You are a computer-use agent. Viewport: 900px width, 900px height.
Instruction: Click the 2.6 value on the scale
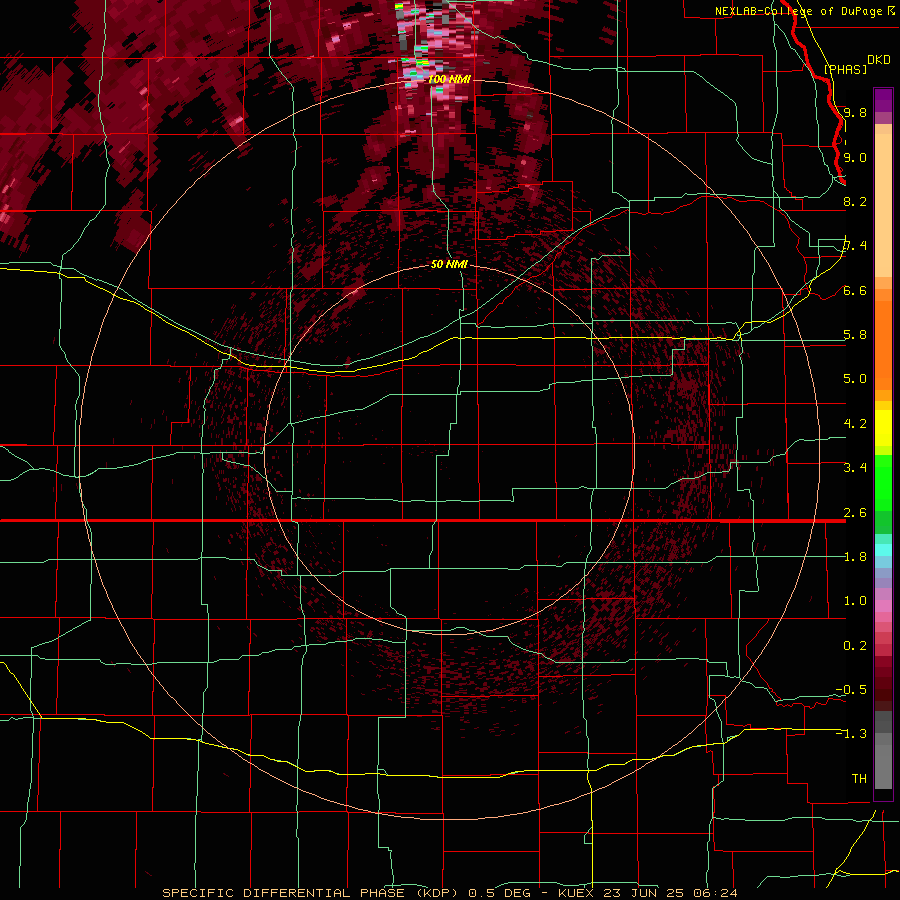[x=855, y=513]
